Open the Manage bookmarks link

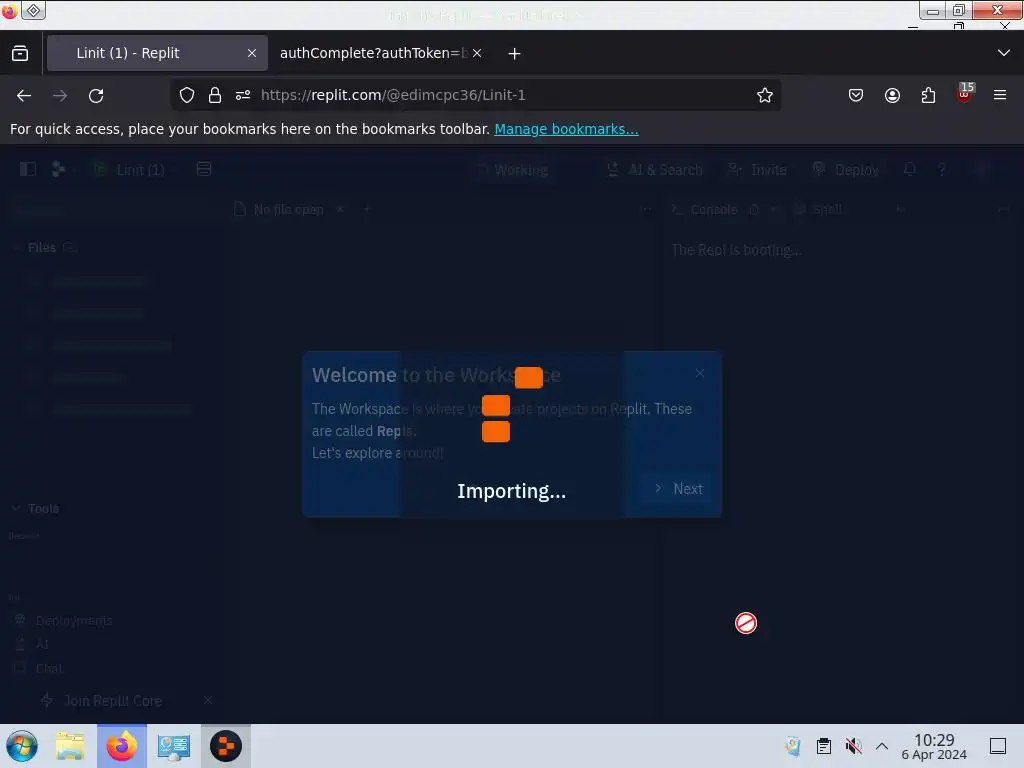click(x=566, y=129)
